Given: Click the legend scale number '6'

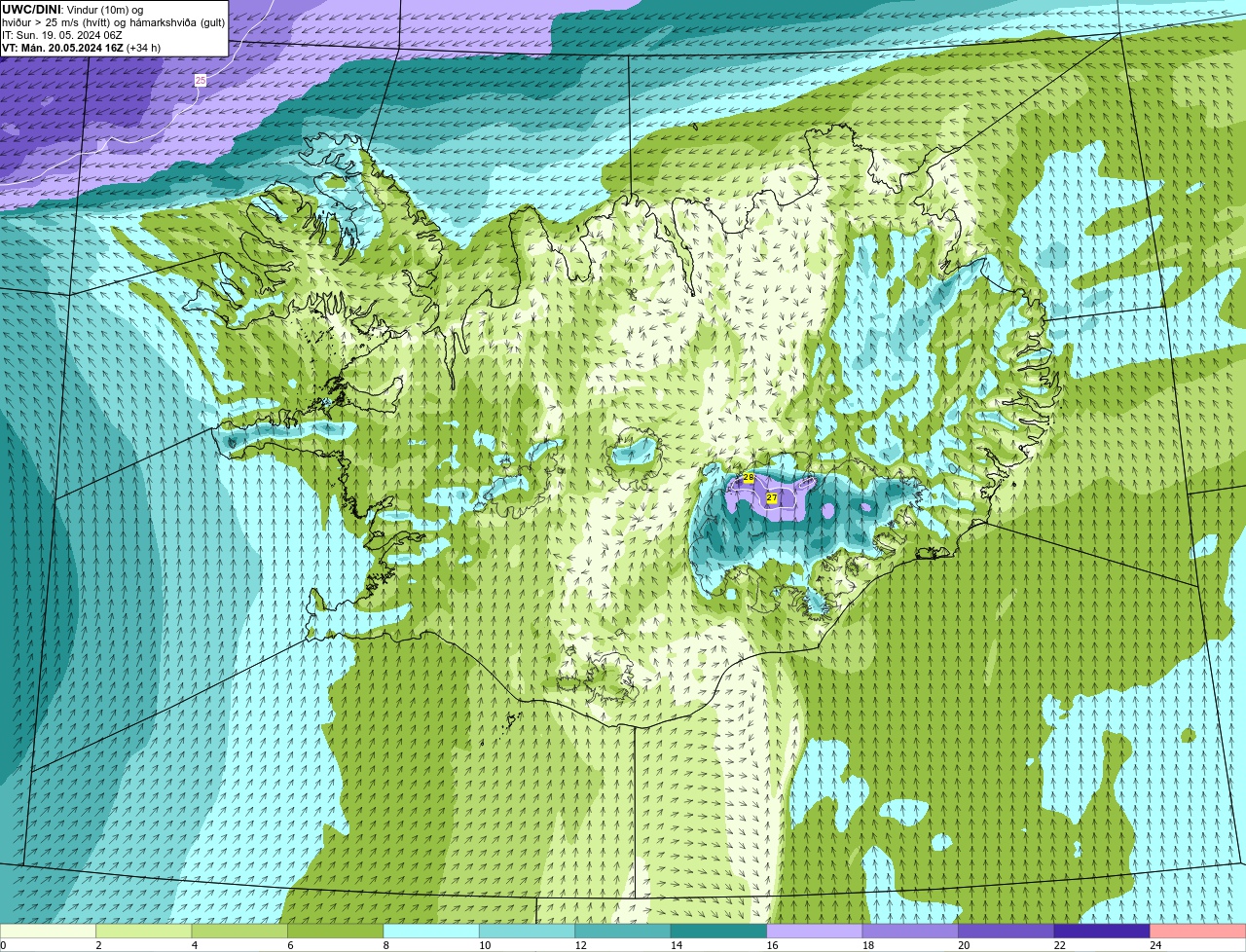Looking at the screenshot, I should pos(290,945).
